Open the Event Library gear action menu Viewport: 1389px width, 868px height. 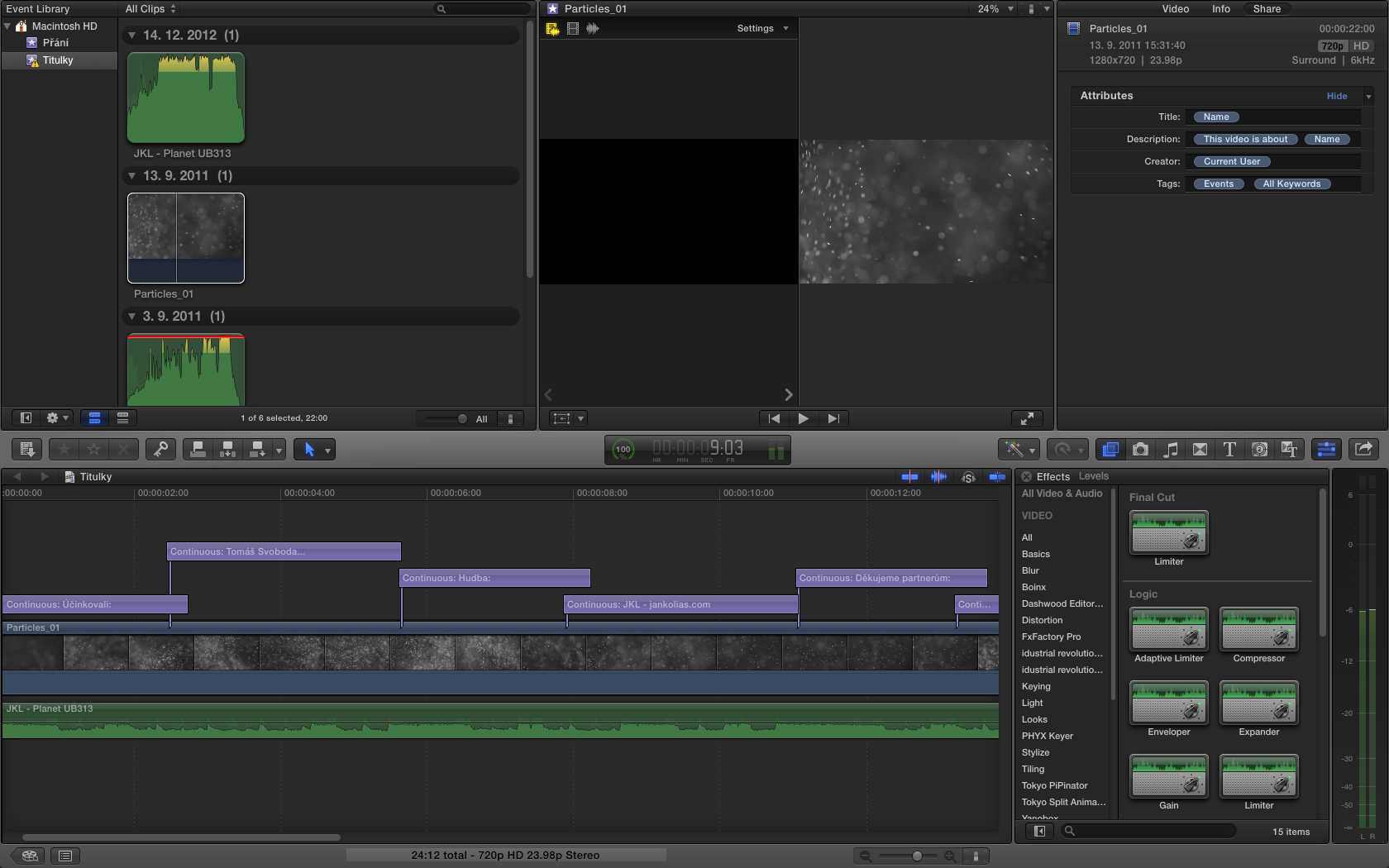point(57,418)
